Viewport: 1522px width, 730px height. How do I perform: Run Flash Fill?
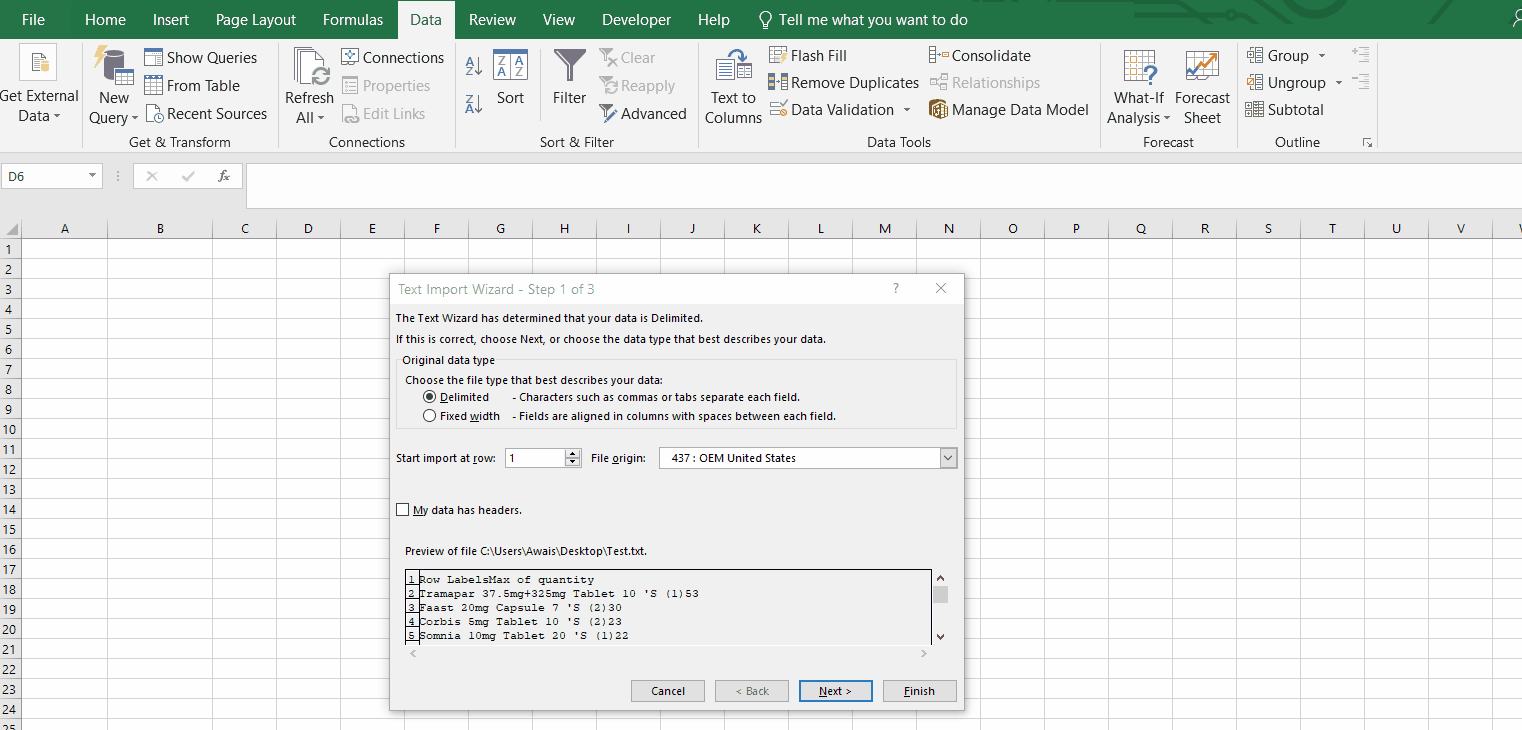808,55
